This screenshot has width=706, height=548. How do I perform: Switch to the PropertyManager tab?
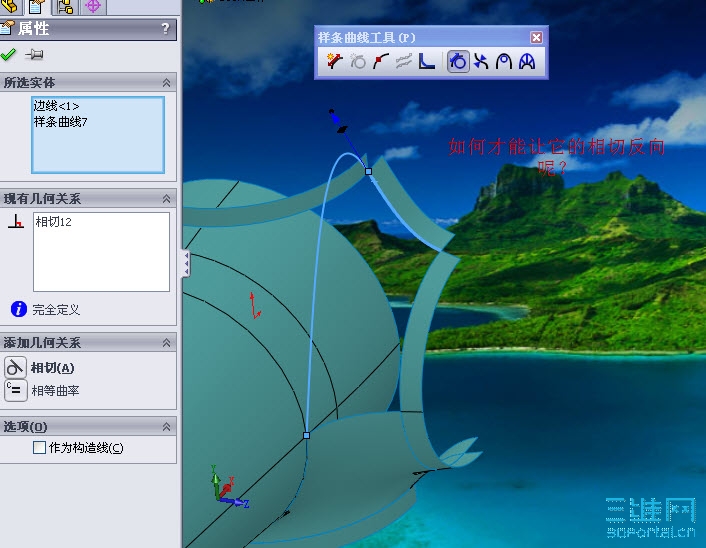point(37,6)
